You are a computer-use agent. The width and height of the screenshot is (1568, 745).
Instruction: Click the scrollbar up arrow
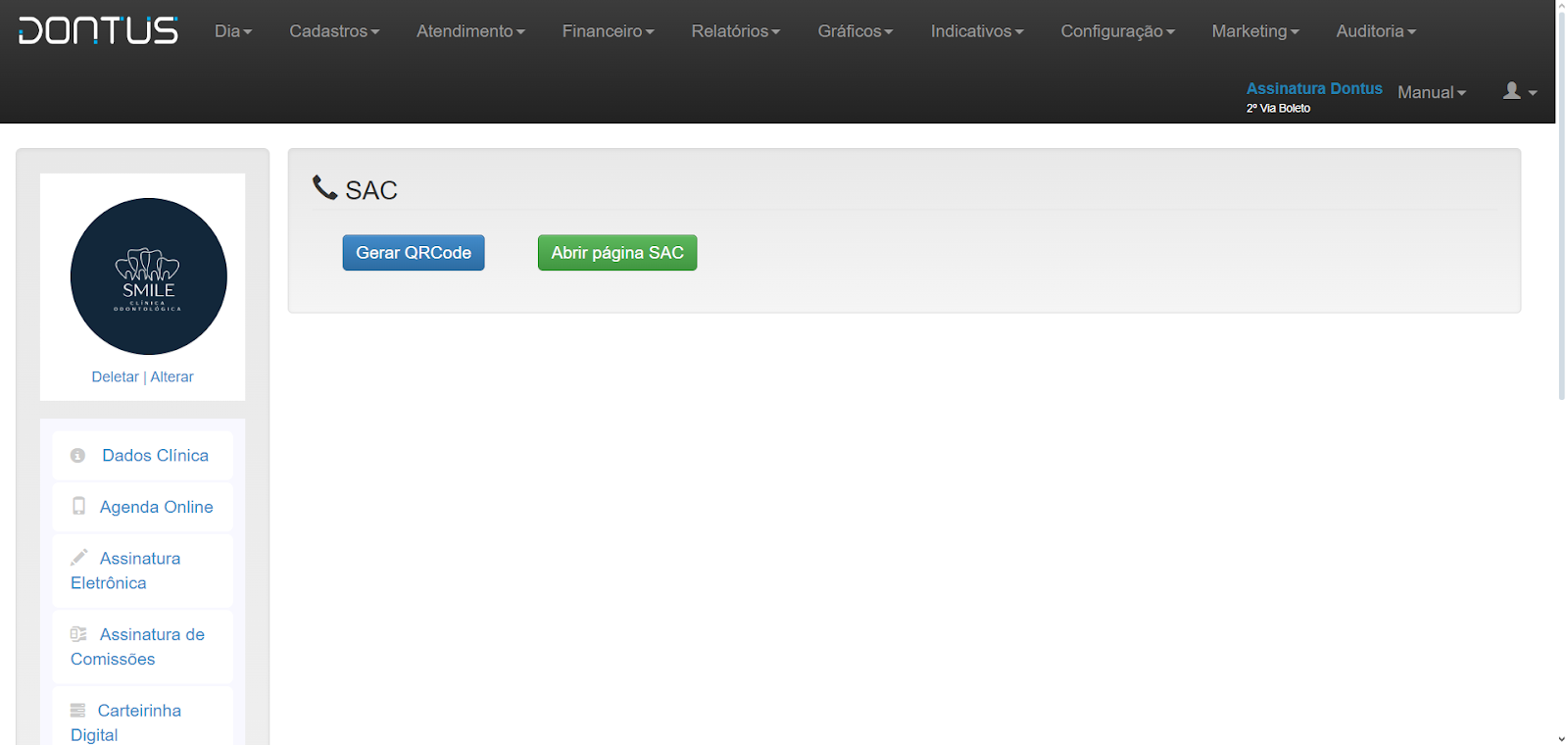pos(1561,5)
